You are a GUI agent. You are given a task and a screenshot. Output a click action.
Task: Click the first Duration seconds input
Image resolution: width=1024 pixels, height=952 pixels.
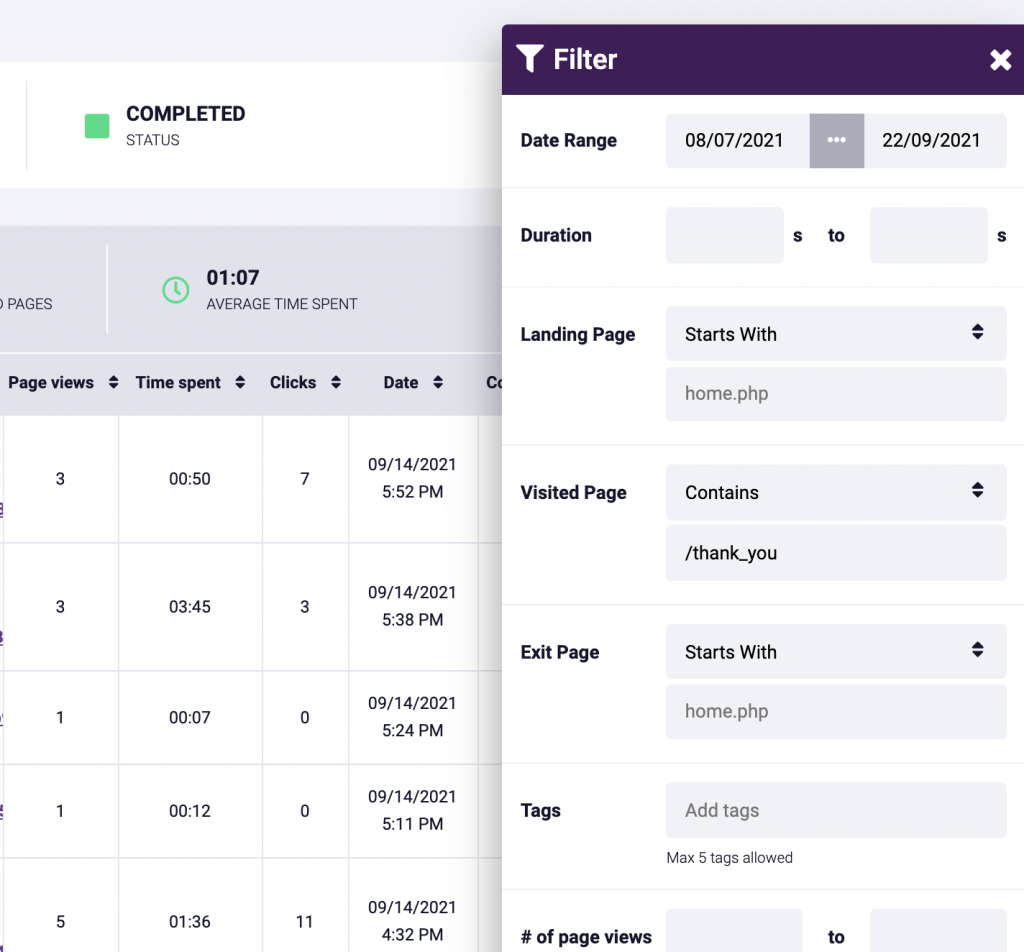724,235
